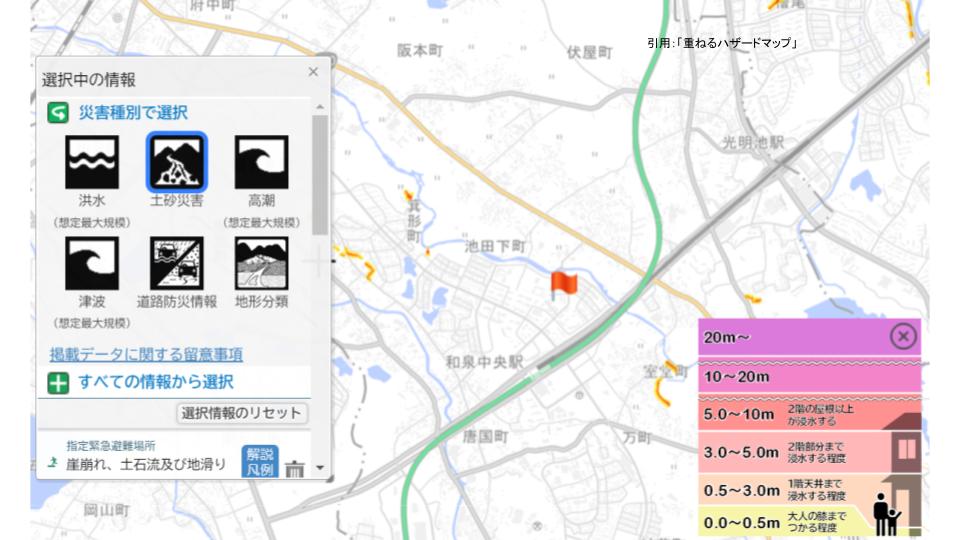Click the 5.0〜10m legend color band
This screenshot has height=540, width=960.
tap(809, 414)
